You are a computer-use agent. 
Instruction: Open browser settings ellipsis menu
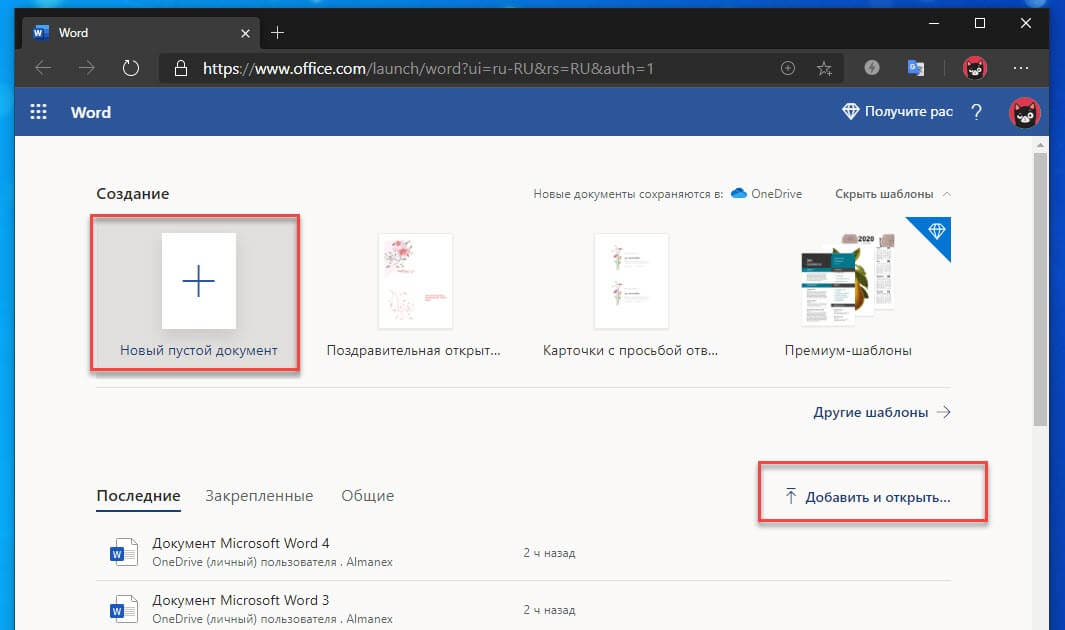[1021, 68]
